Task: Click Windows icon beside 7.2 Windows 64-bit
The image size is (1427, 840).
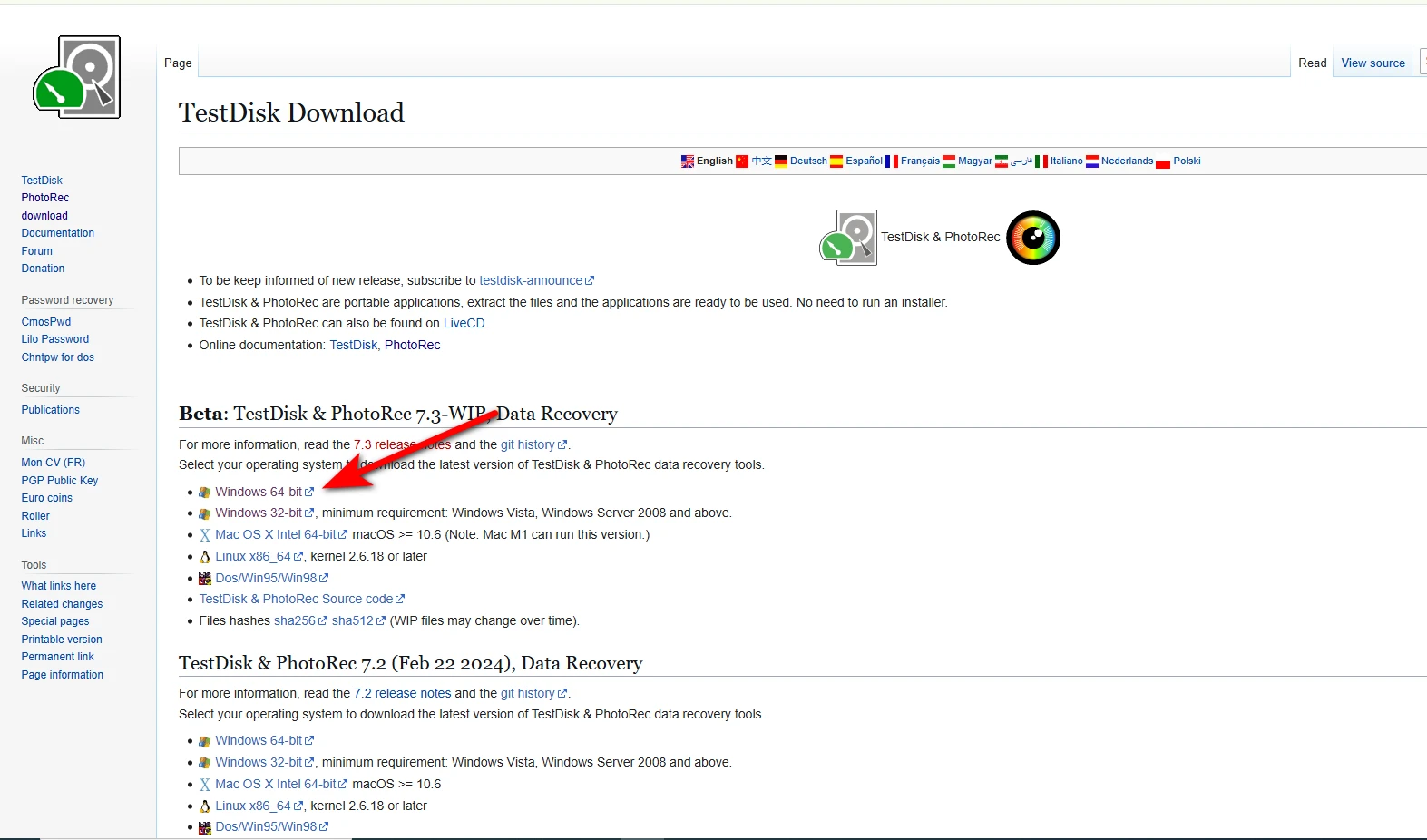Action: (x=205, y=741)
